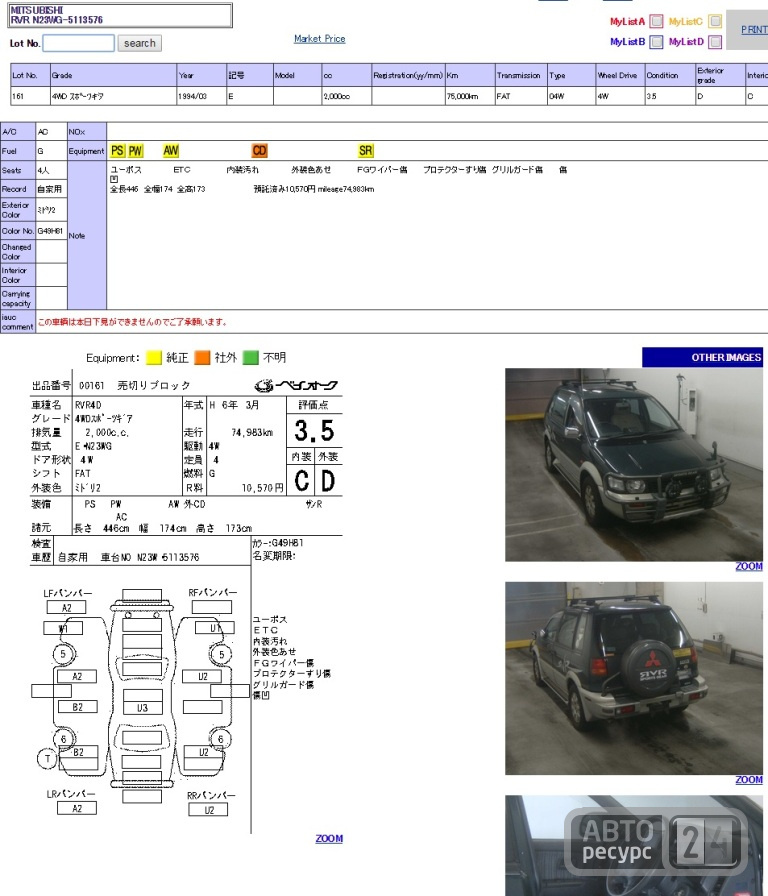Click the lot number 161 cell

(x=30, y=96)
